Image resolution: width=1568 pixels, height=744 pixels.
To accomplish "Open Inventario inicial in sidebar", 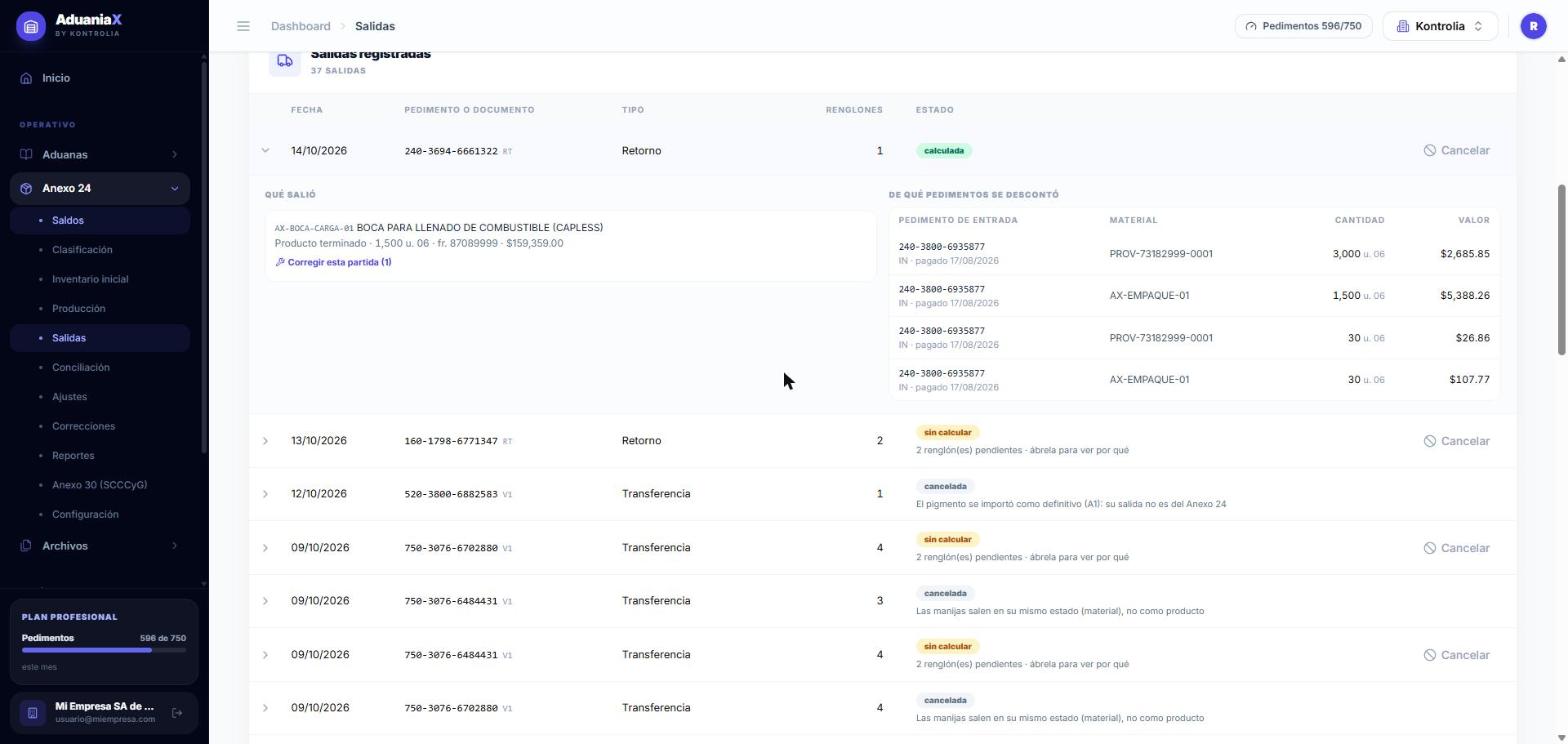I will (x=100, y=279).
